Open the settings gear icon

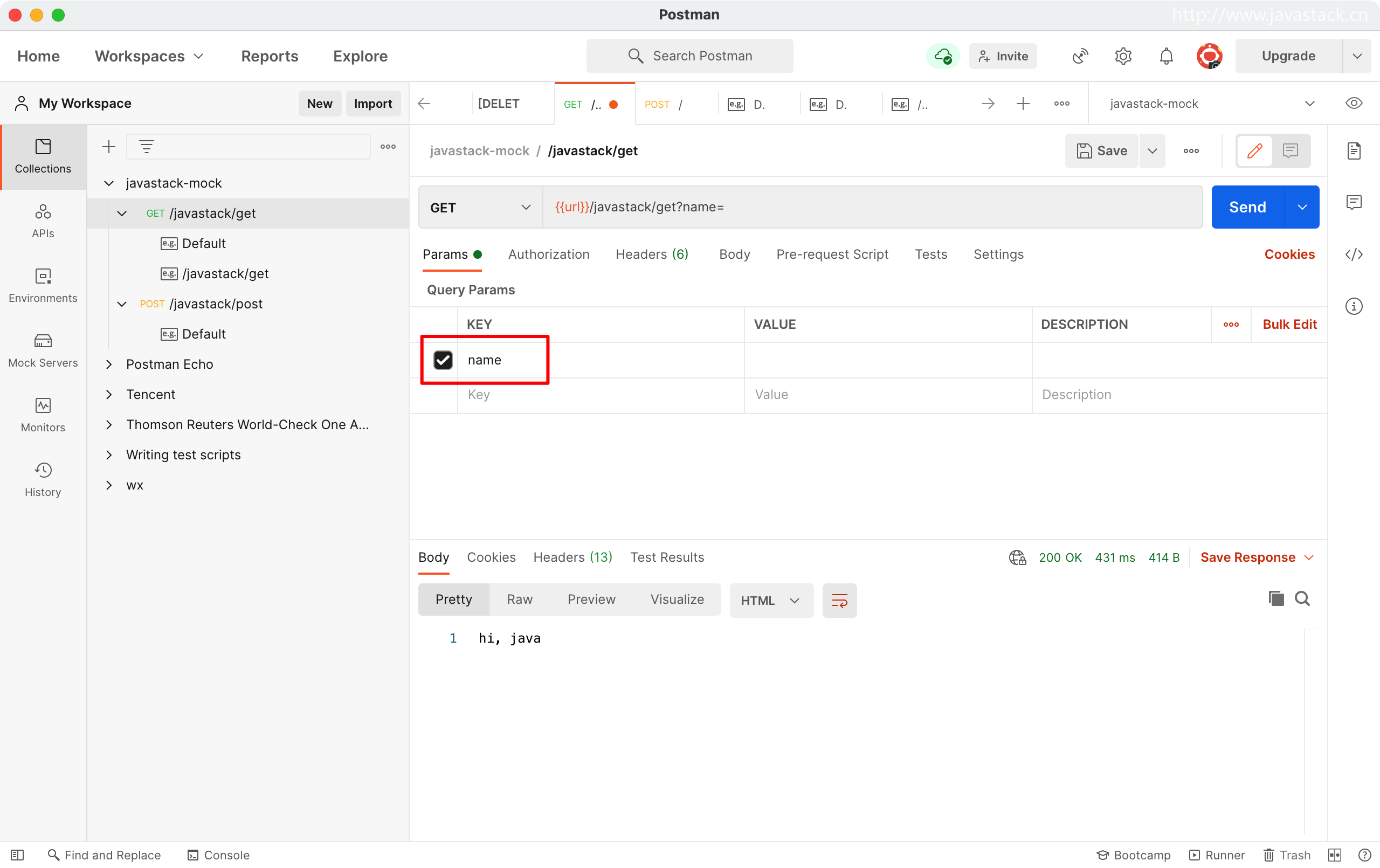pos(1123,56)
